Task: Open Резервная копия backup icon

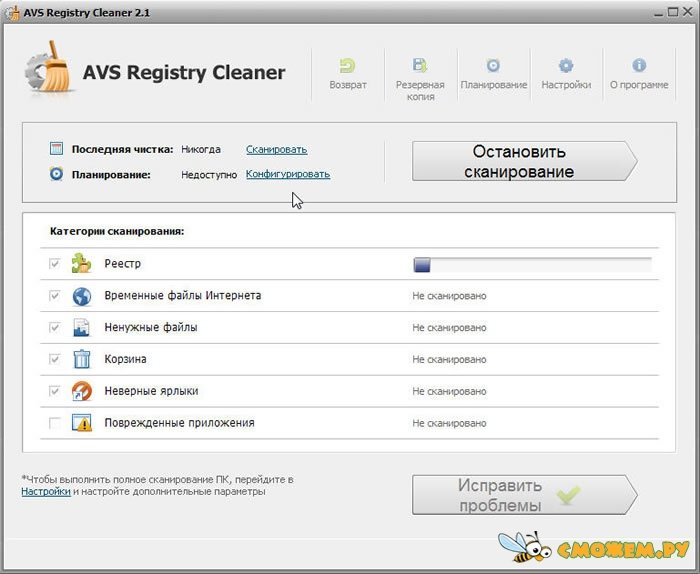Action: [x=420, y=66]
